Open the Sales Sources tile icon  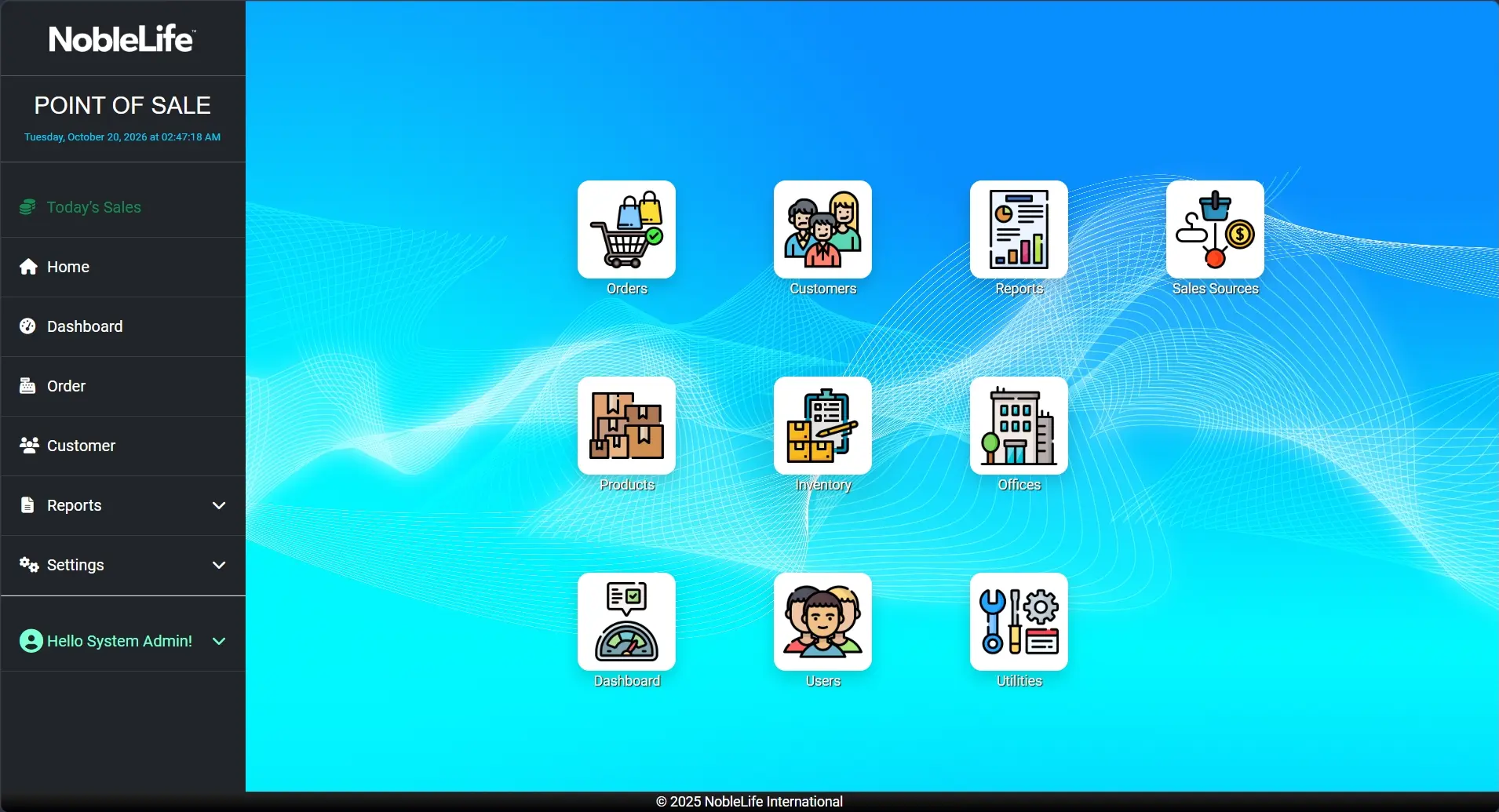tap(1215, 229)
